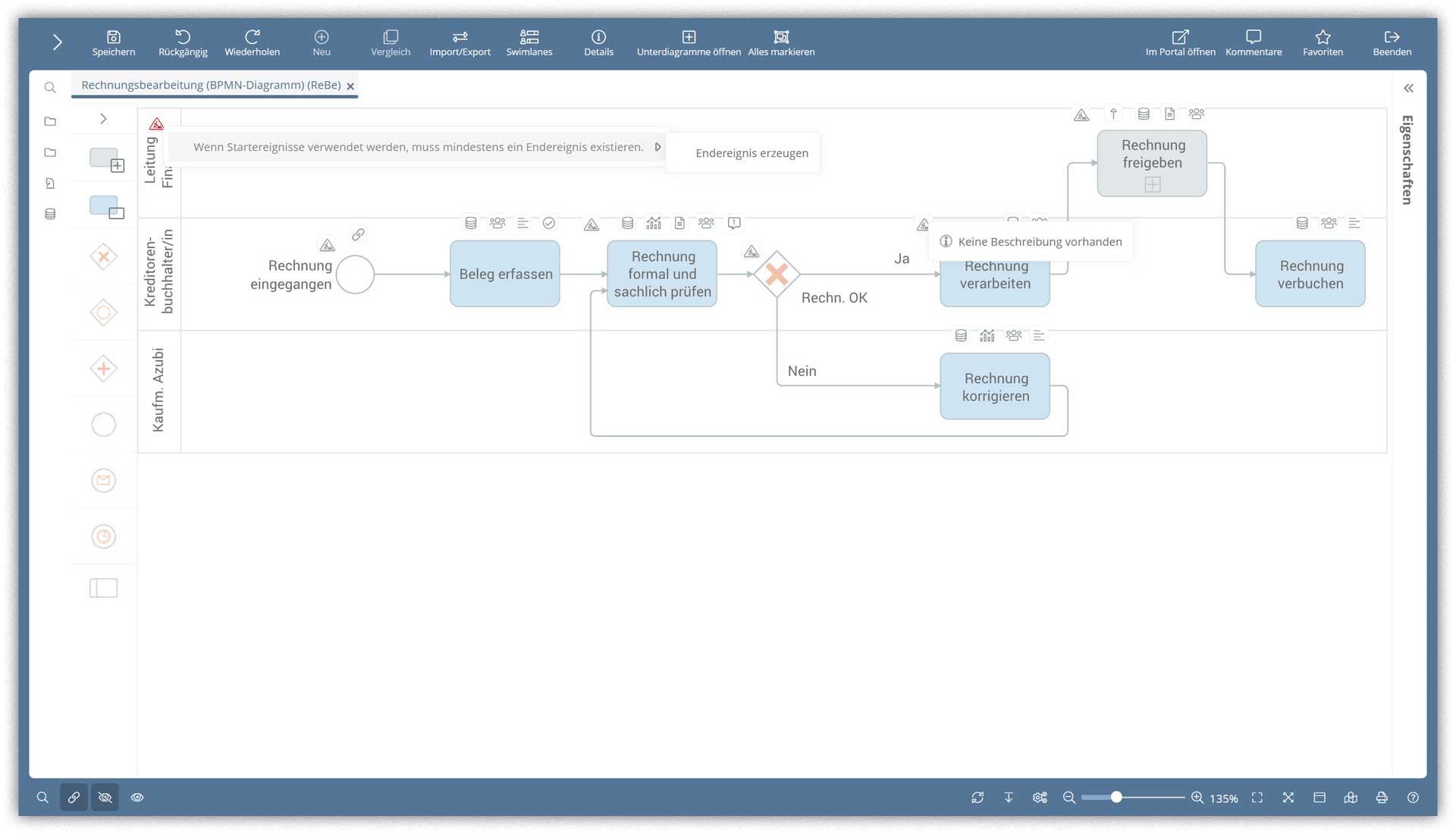Viewport: 1456px width, 834px height.
Task: Click upload arrow icon above Rechnung freigeben
Action: coord(1113,114)
